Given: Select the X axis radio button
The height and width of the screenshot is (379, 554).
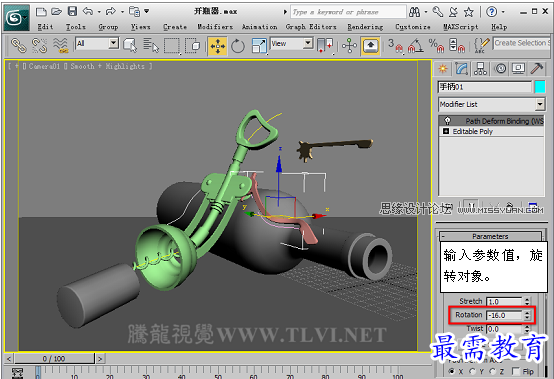Looking at the screenshot, I should pos(452,371).
